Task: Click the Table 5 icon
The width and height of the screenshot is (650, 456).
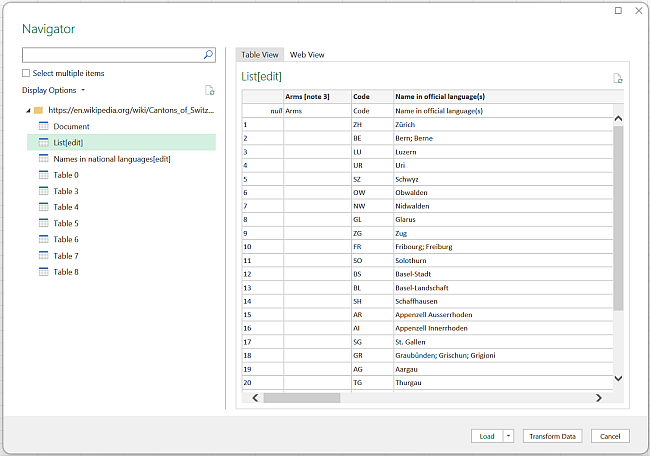Action: pyautogui.click(x=44, y=223)
